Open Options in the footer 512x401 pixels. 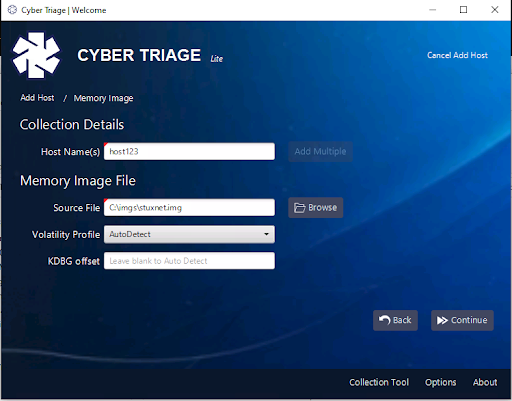[440, 383]
